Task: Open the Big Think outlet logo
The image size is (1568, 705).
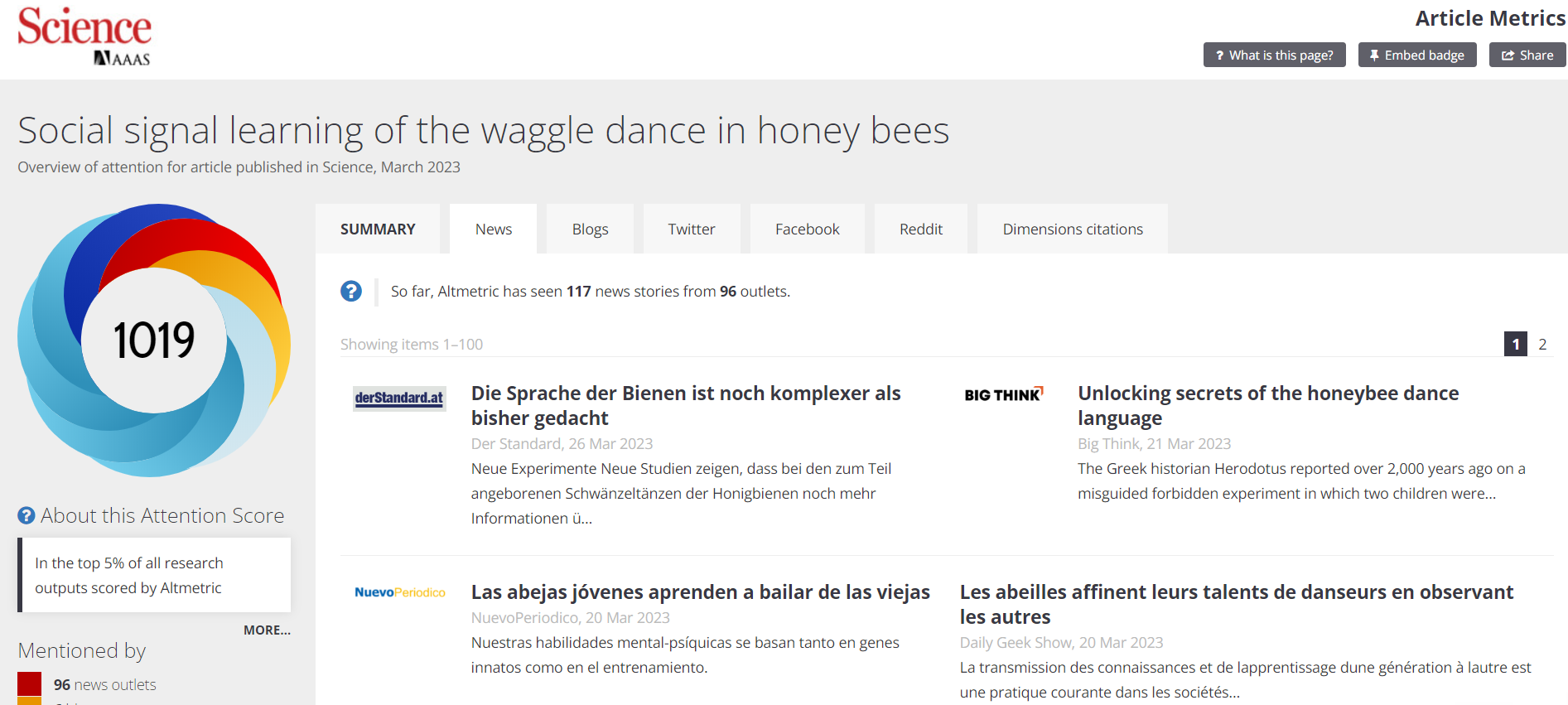Action: (x=1003, y=395)
